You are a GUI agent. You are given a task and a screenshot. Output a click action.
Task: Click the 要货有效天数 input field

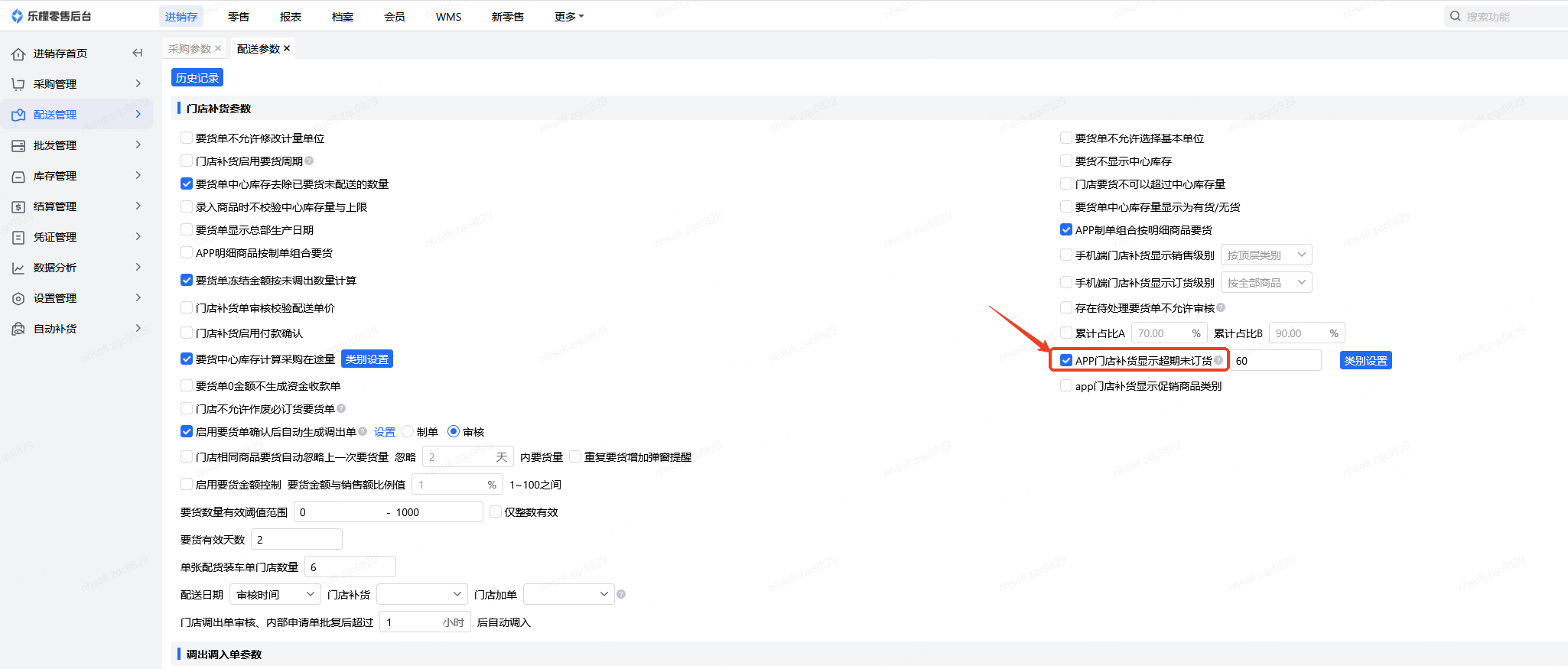tap(297, 539)
